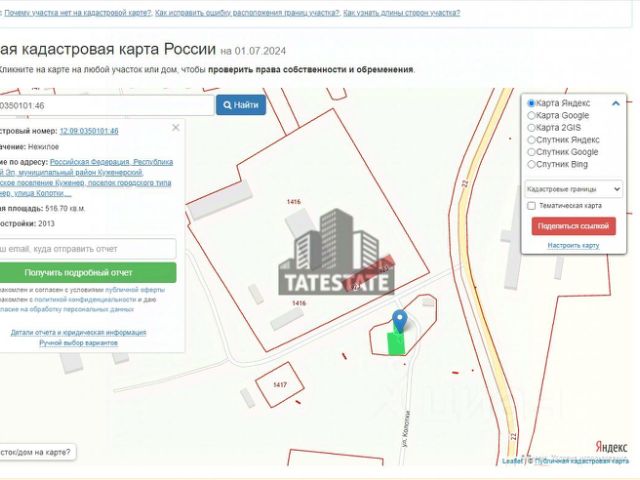This screenshot has width=640, height=480.
Task: Select Спутник Google radio option
Action: coord(531,152)
